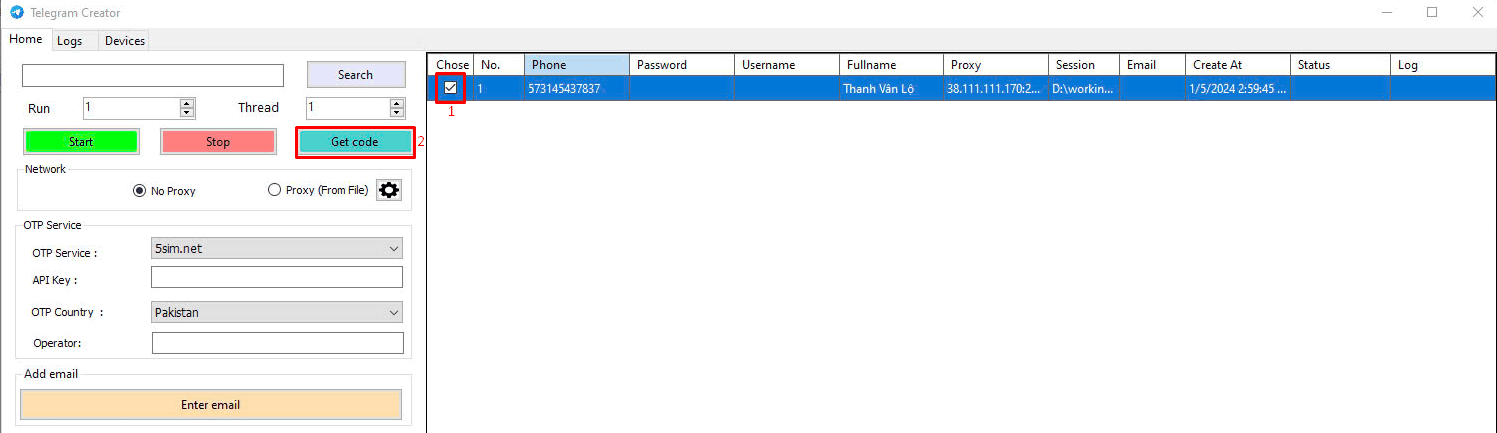1497x433 pixels.
Task: Sort by the Status column header
Action: pyautogui.click(x=1341, y=65)
